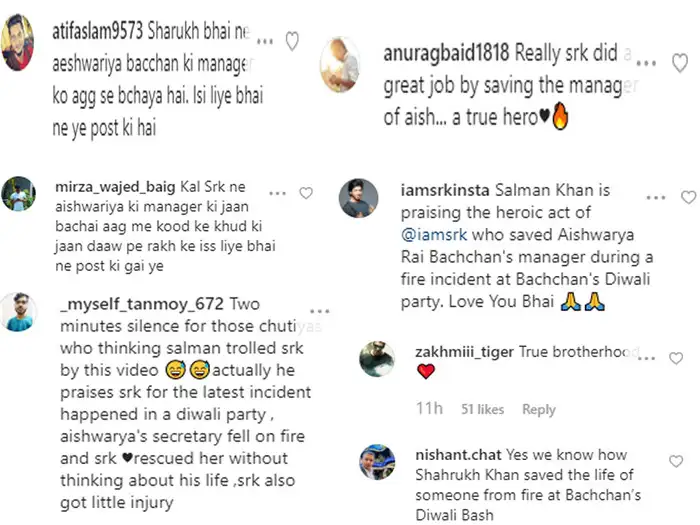Viewport: 700px width, 525px height.
Task: Like iamsrkinsta's comment about Salman Khan
Action: (688, 197)
